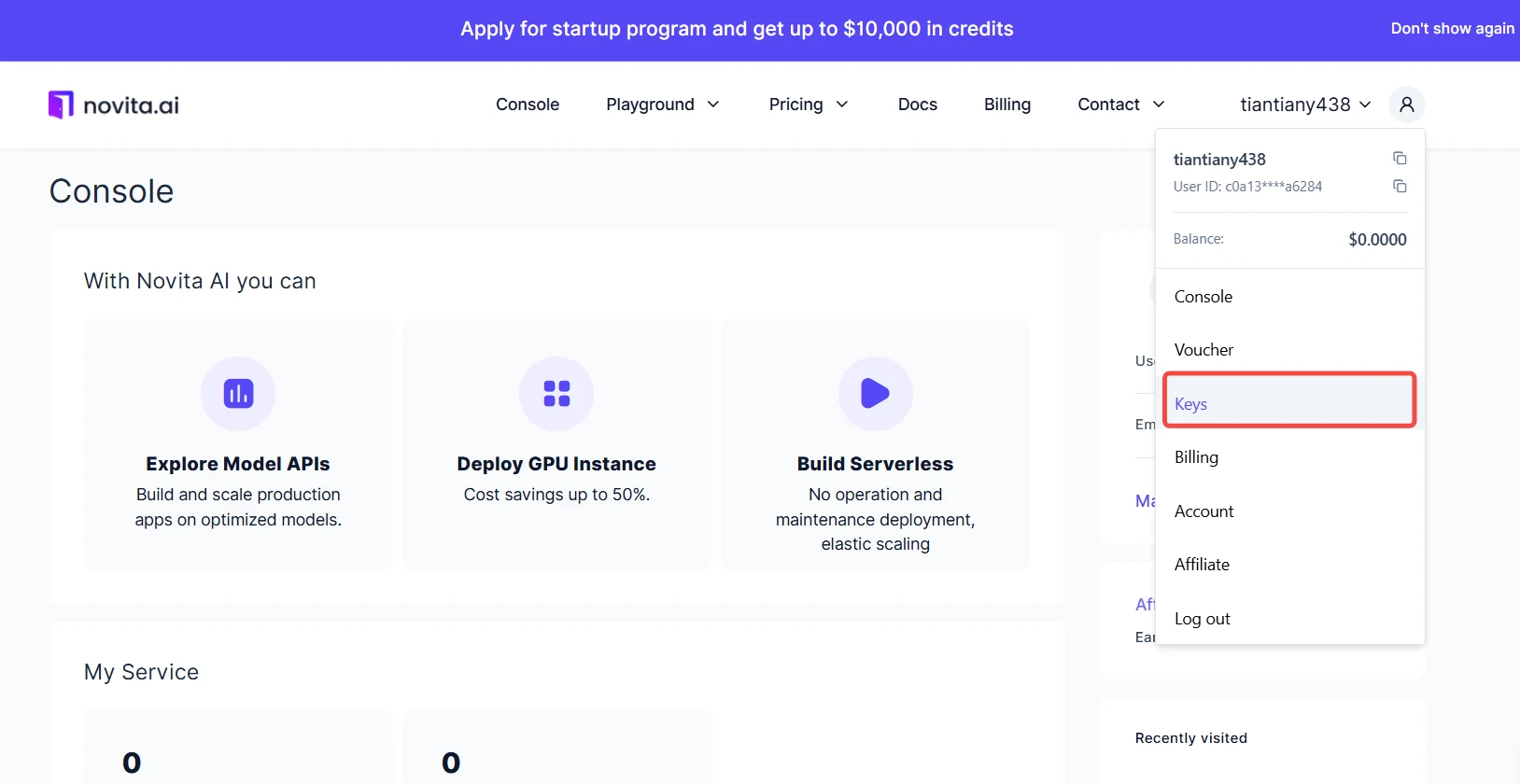
Task: Open the user avatar icon
Action: click(1407, 105)
